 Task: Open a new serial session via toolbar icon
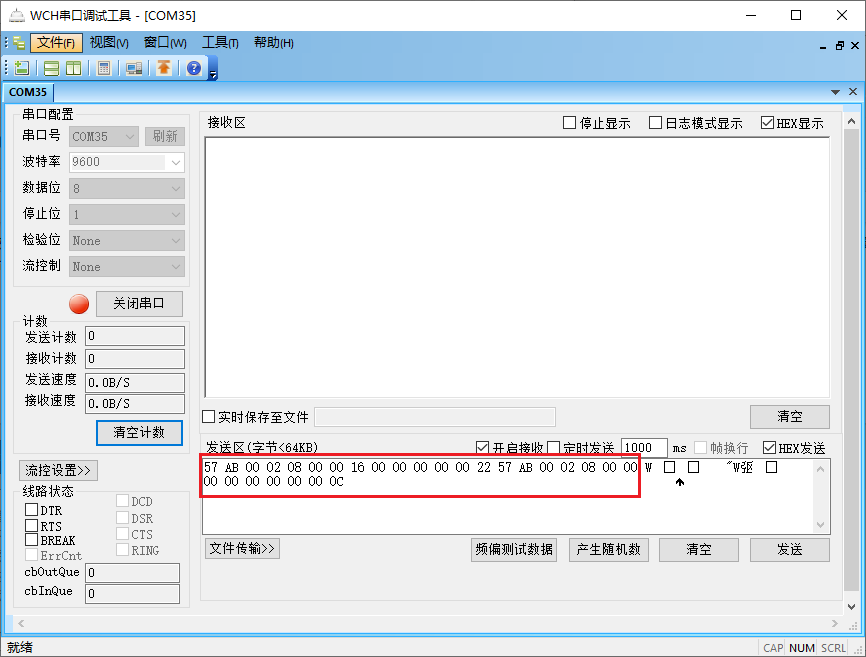tap(21, 67)
